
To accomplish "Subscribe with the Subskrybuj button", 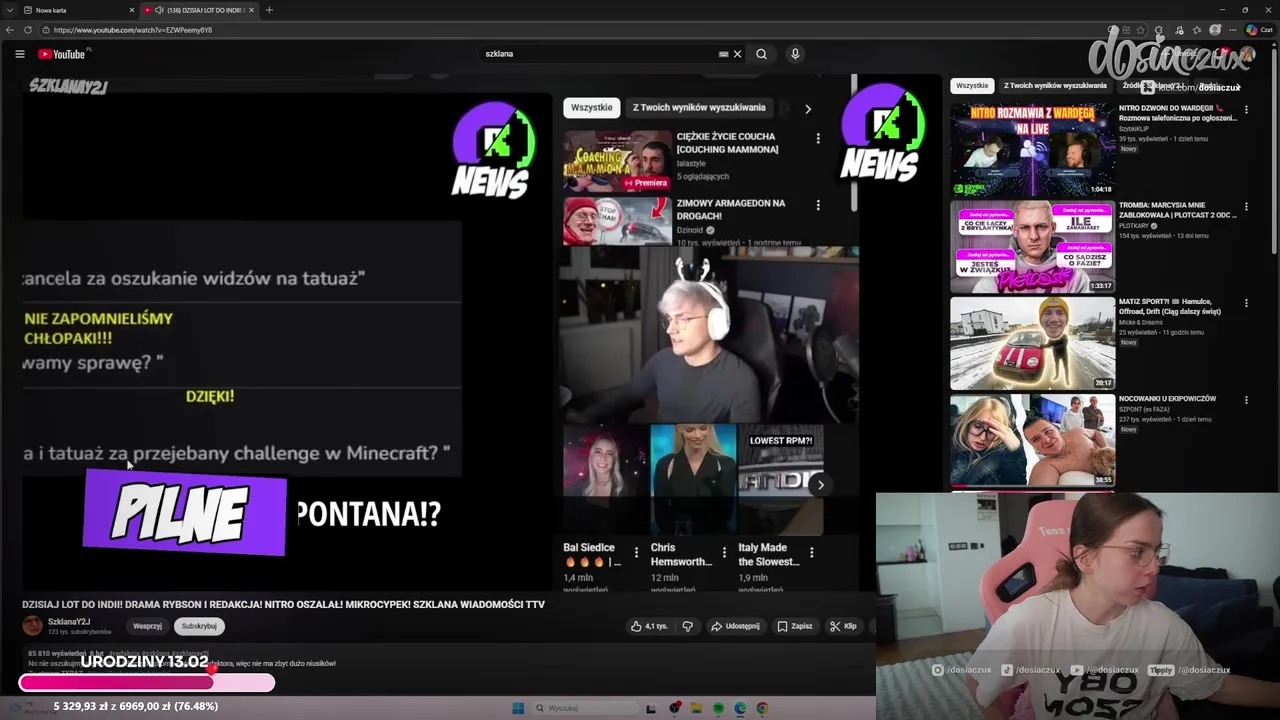I will coord(199,626).
